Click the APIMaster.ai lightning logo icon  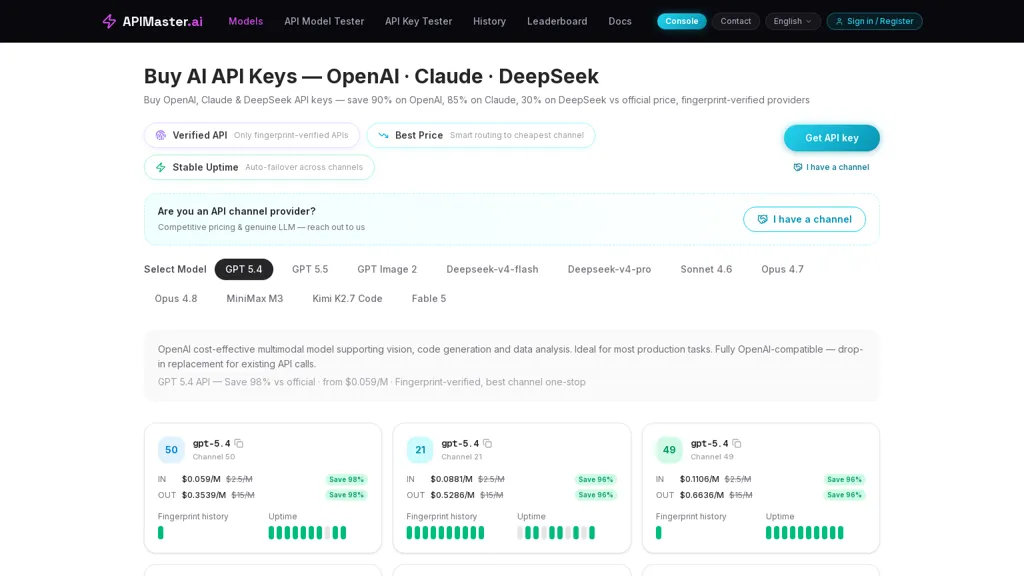109,22
